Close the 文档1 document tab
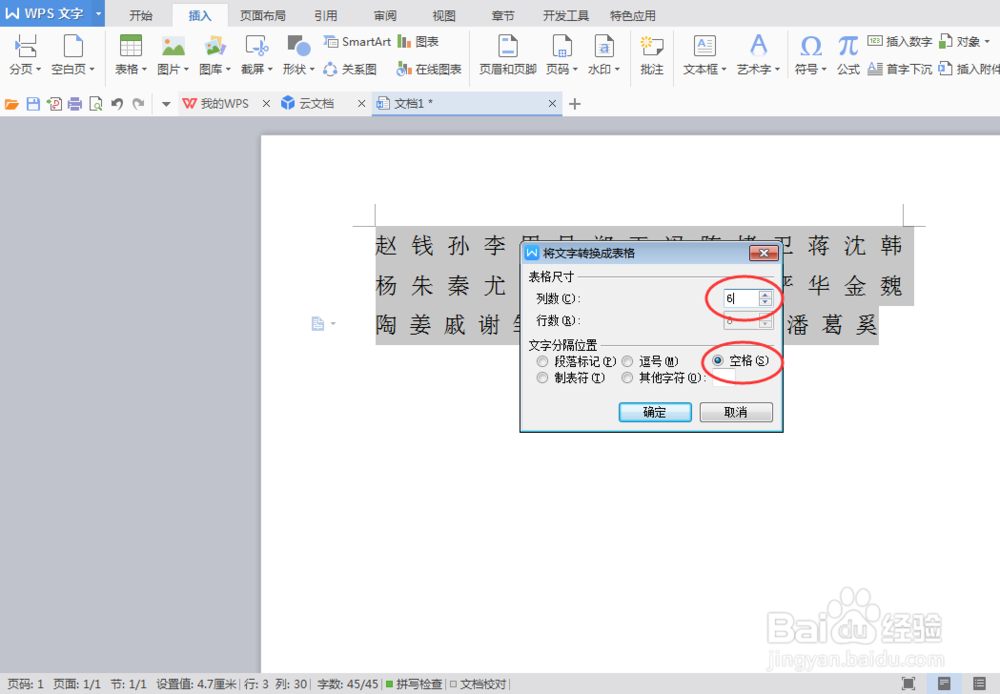The height and width of the screenshot is (694, 1000). click(552, 103)
